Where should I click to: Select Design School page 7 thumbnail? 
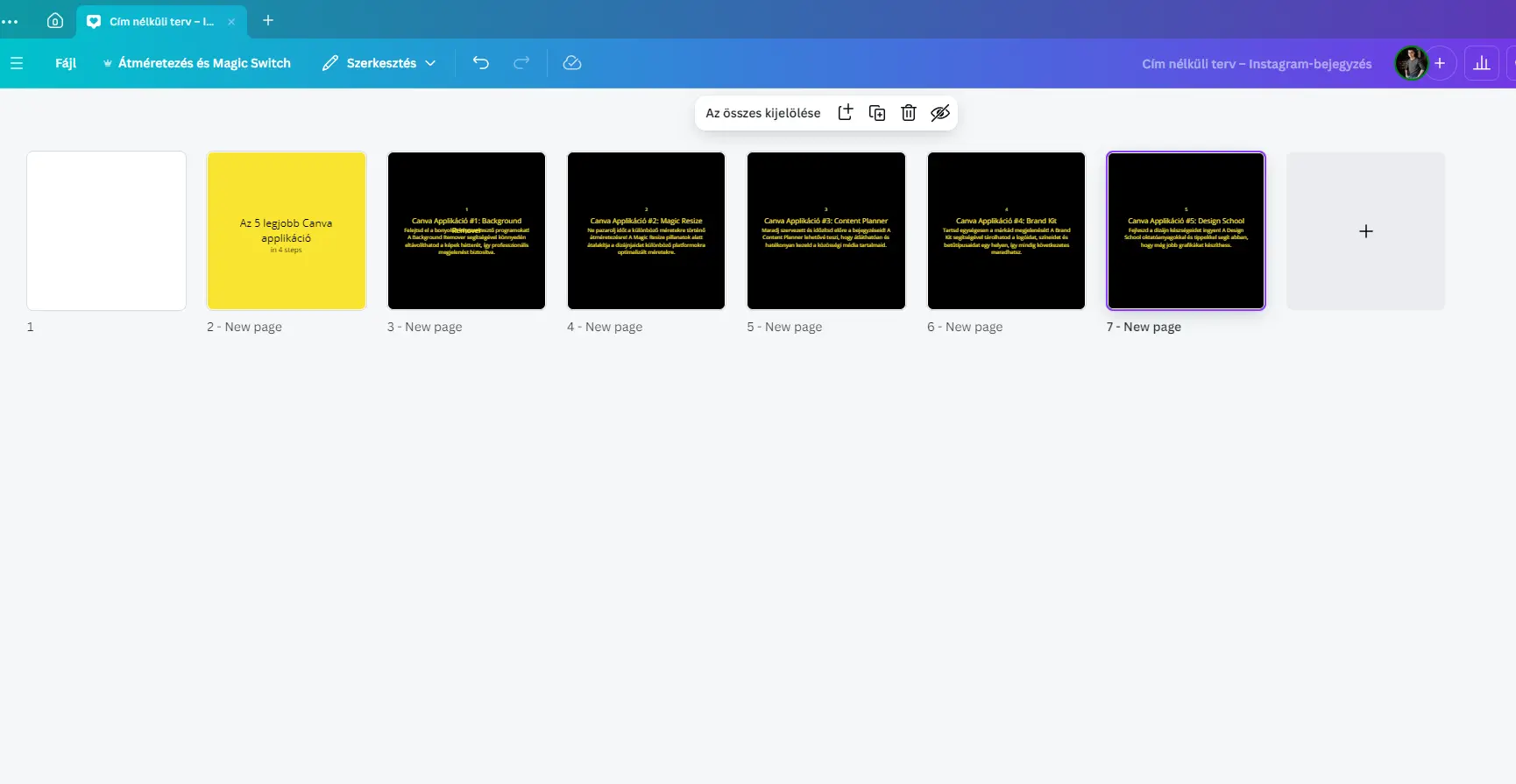pos(1187,230)
